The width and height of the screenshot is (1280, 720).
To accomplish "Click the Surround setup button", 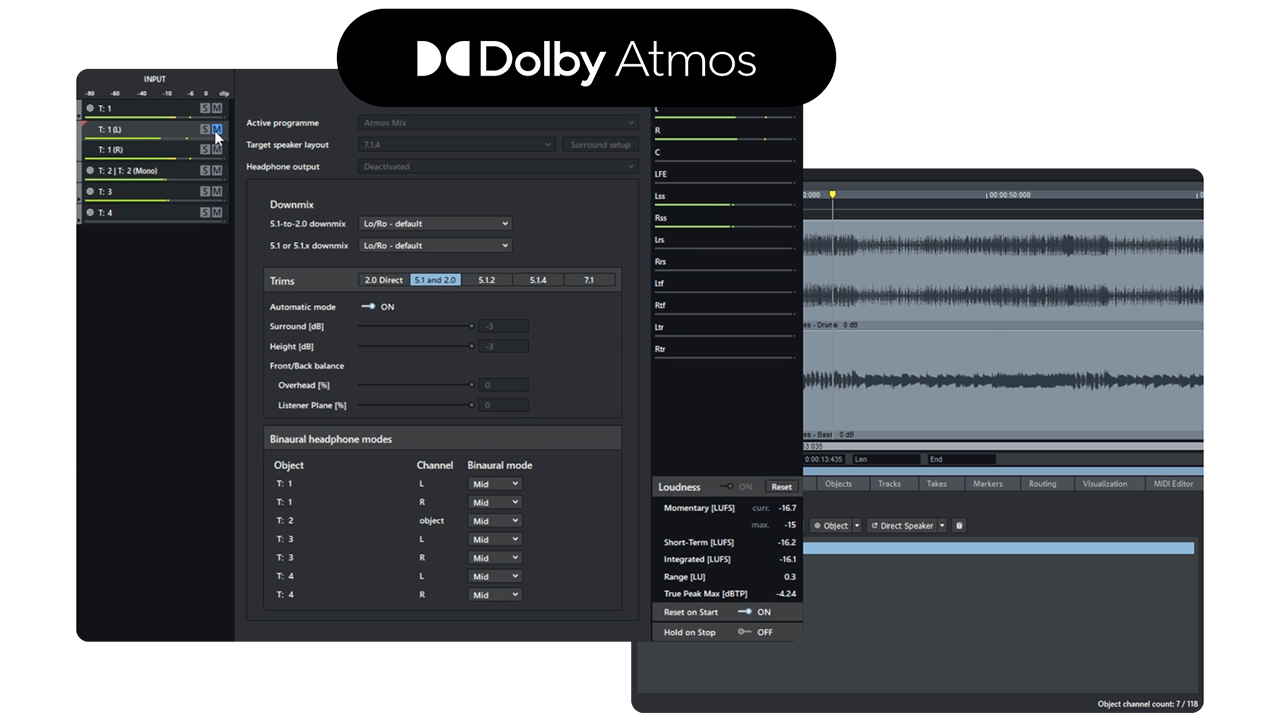I will [x=600, y=145].
